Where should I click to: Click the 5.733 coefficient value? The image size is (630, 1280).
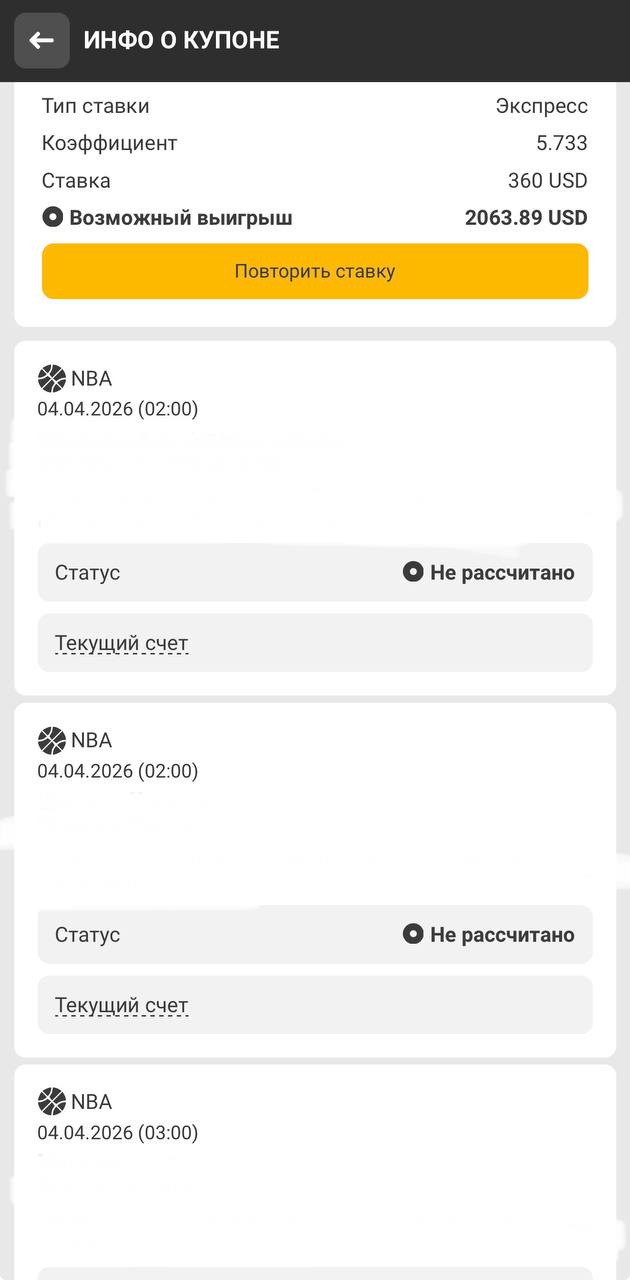pyautogui.click(x=561, y=143)
